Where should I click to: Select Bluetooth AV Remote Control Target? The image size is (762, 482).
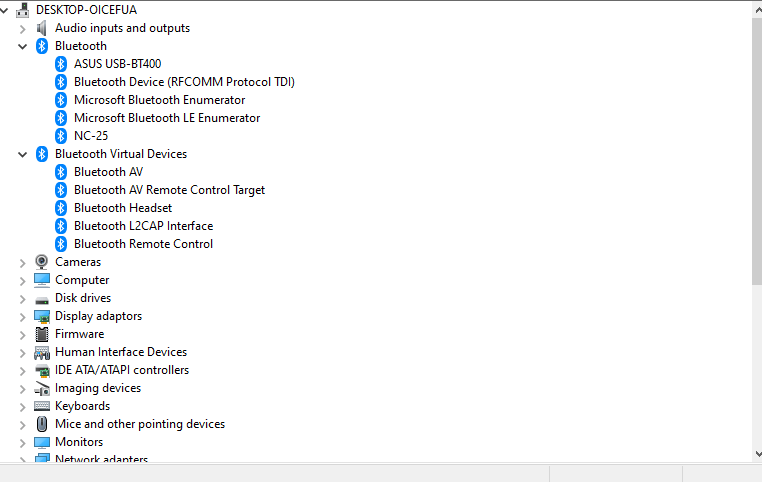tap(169, 190)
